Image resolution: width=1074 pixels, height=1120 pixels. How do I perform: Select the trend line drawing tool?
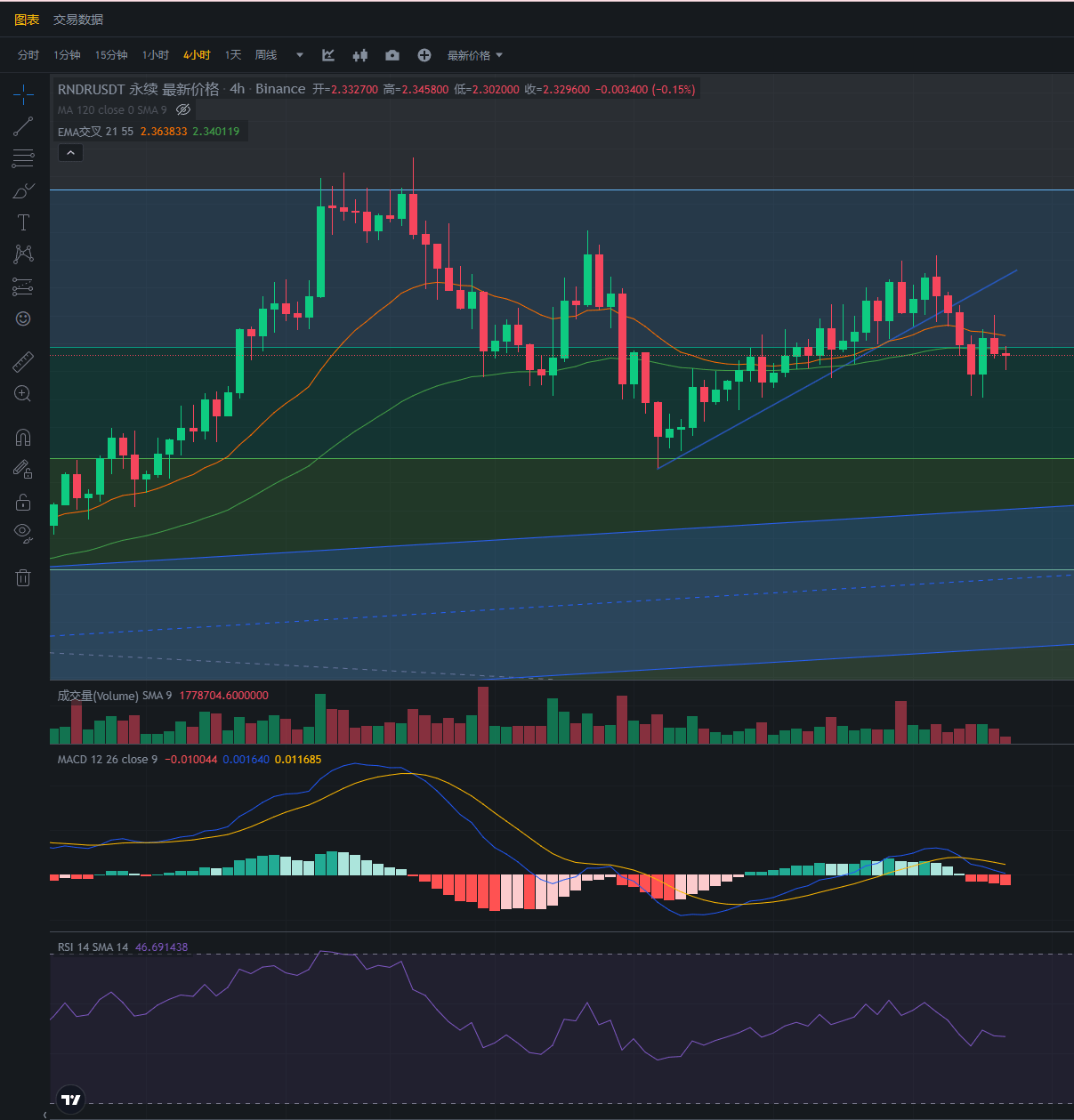[x=23, y=126]
